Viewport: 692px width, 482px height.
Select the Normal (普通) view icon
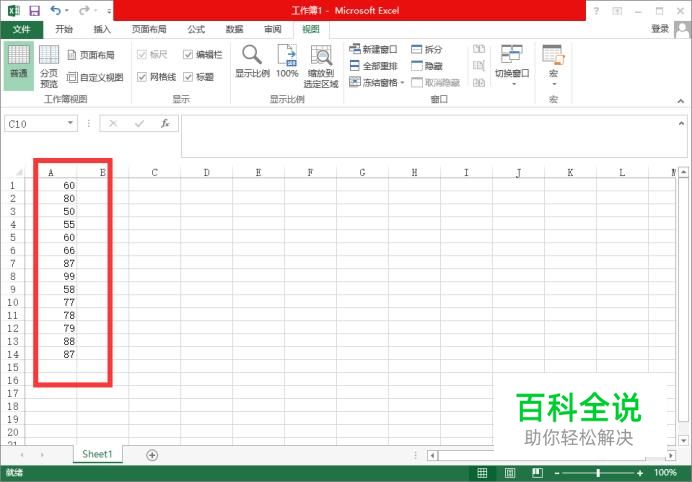pyautogui.click(x=19, y=66)
